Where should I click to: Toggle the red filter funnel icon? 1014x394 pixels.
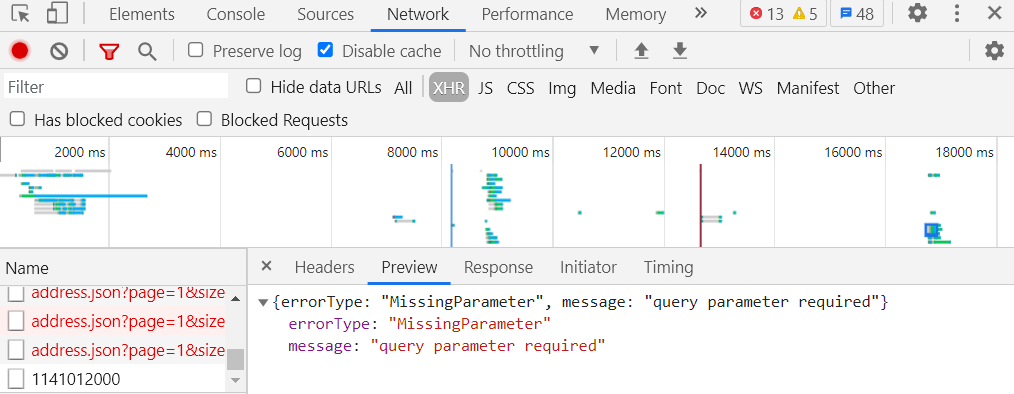pyautogui.click(x=109, y=52)
